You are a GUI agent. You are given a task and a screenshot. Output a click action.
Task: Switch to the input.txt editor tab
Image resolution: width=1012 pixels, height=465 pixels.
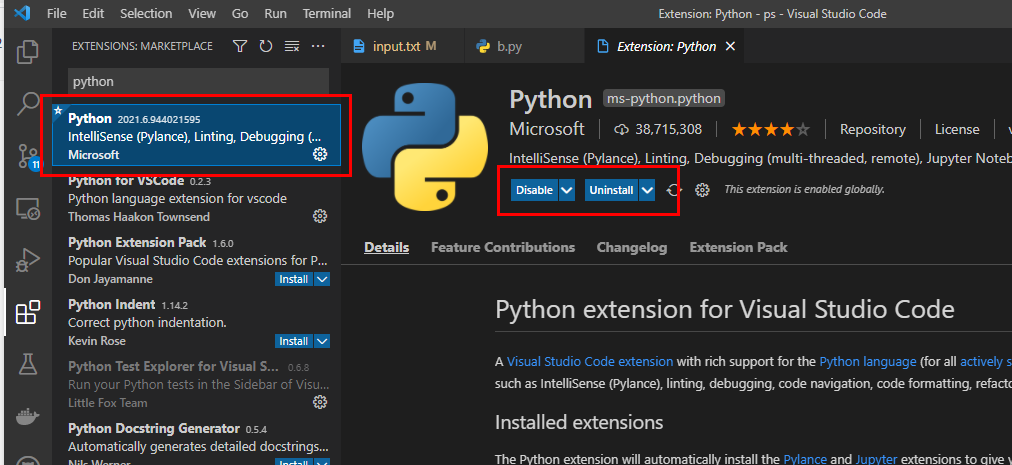click(403, 46)
